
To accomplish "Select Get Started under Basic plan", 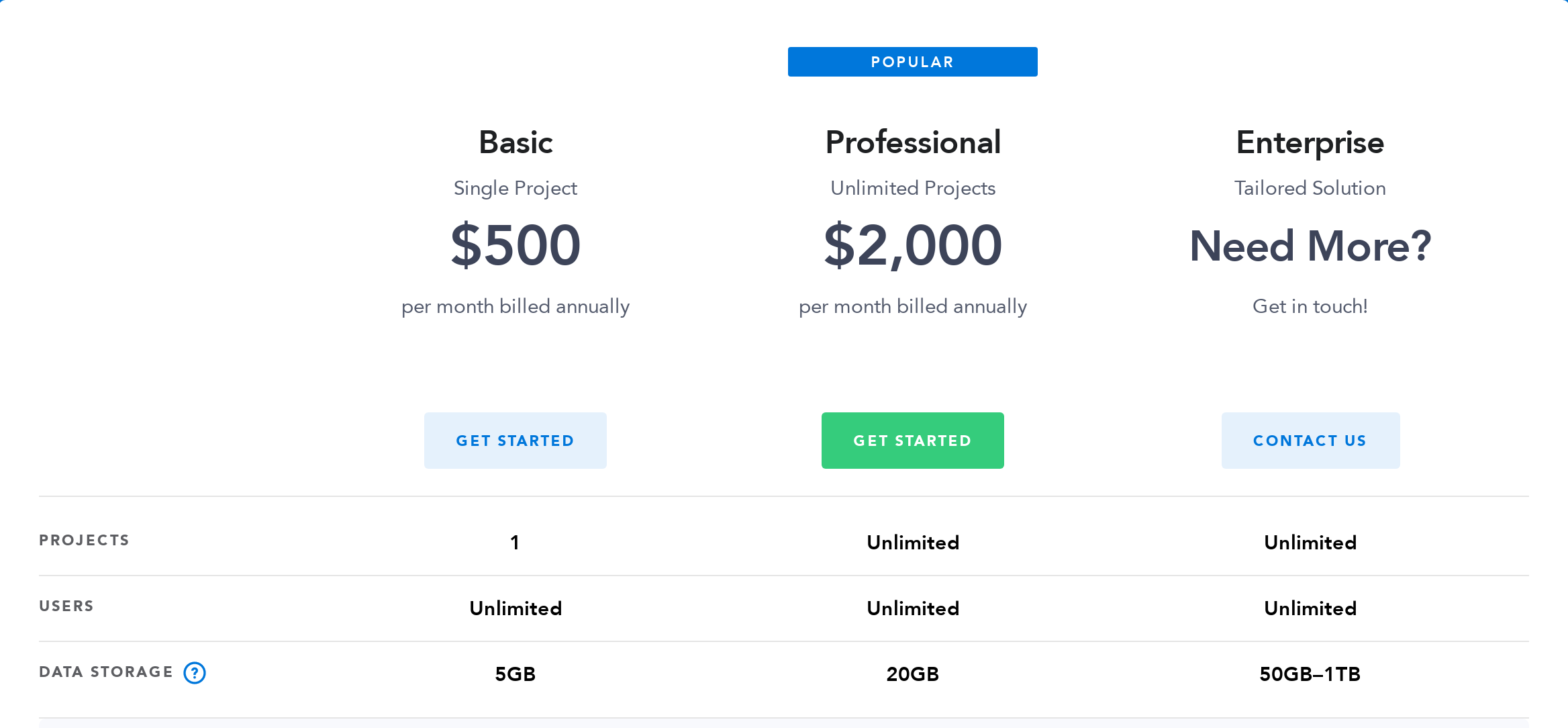I will point(516,440).
